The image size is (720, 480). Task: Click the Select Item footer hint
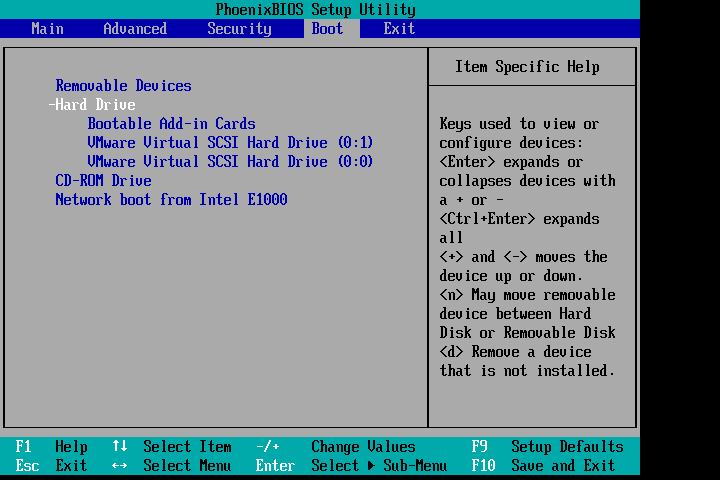point(187,446)
